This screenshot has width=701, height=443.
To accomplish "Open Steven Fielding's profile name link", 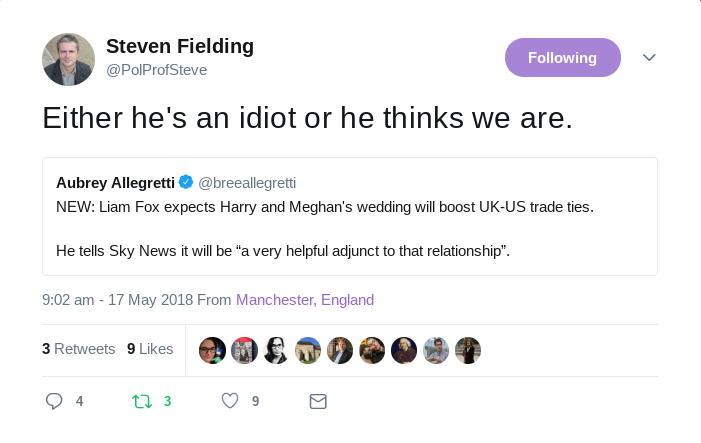I will [180, 46].
